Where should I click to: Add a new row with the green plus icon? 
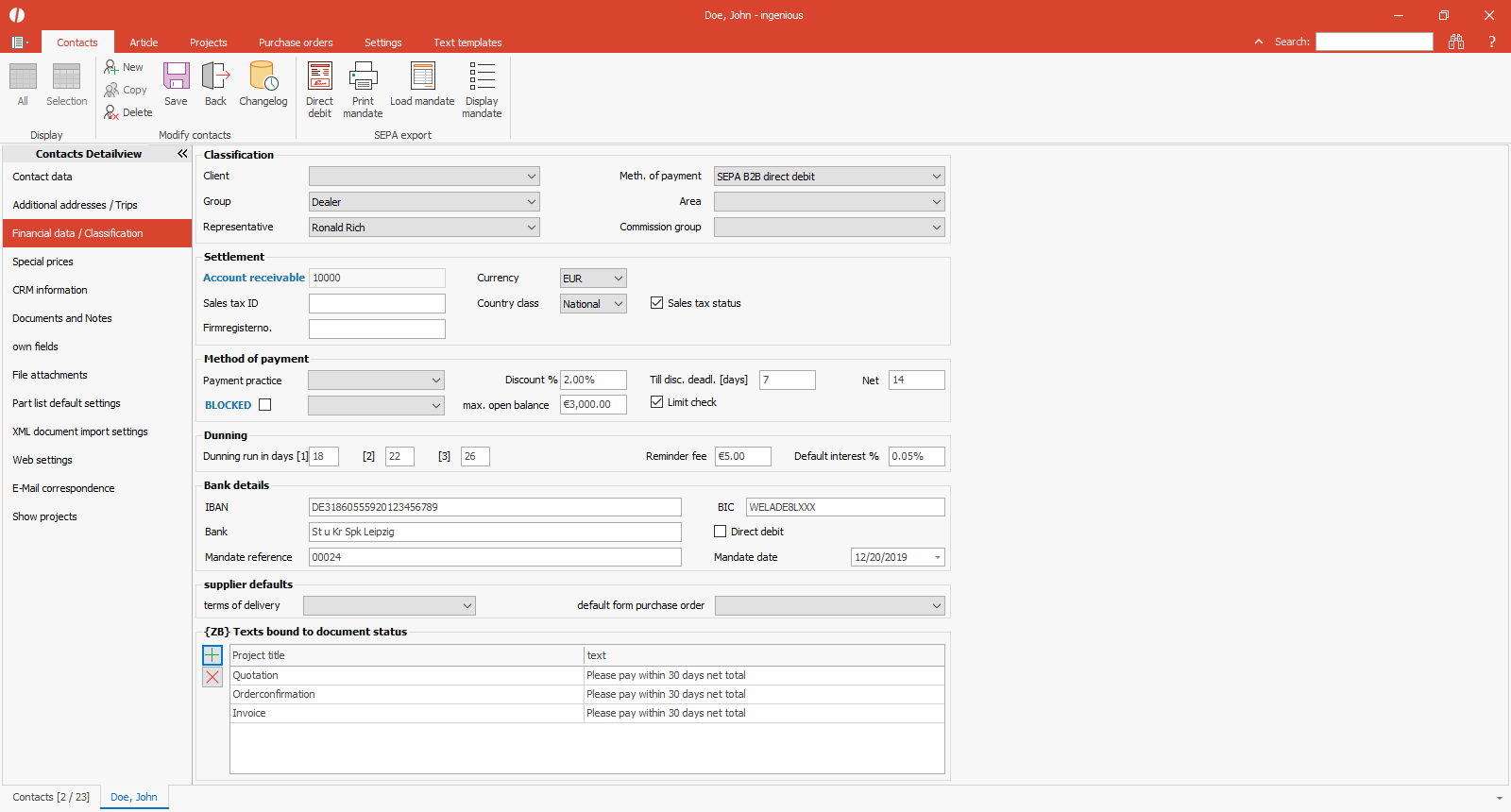tap(212, 655)
